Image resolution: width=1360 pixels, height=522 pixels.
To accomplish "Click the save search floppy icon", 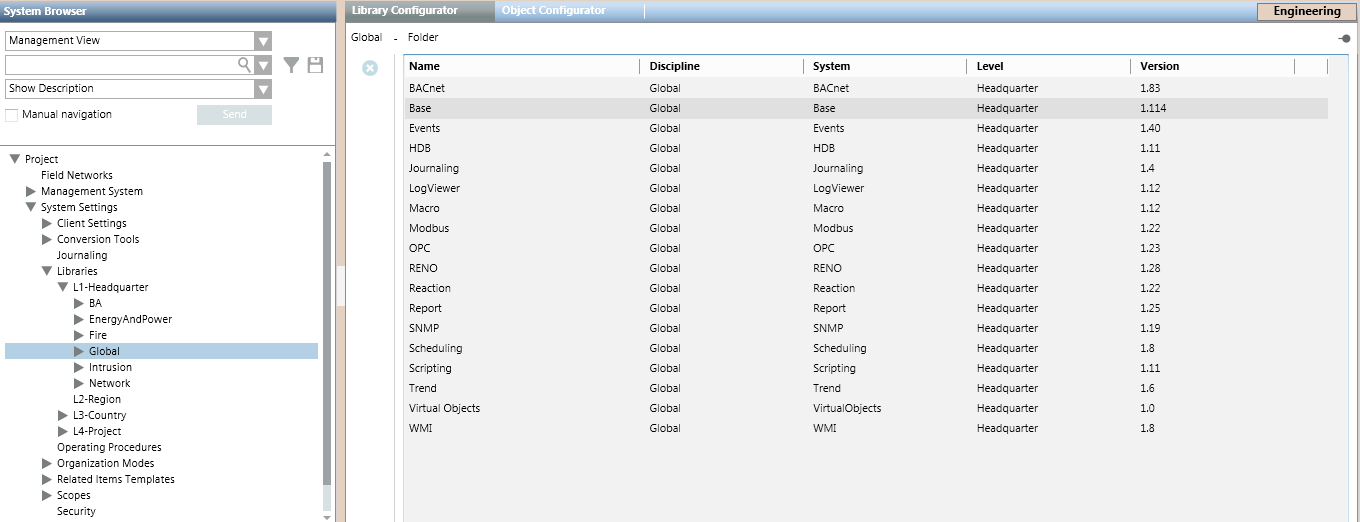I will 315,65.
